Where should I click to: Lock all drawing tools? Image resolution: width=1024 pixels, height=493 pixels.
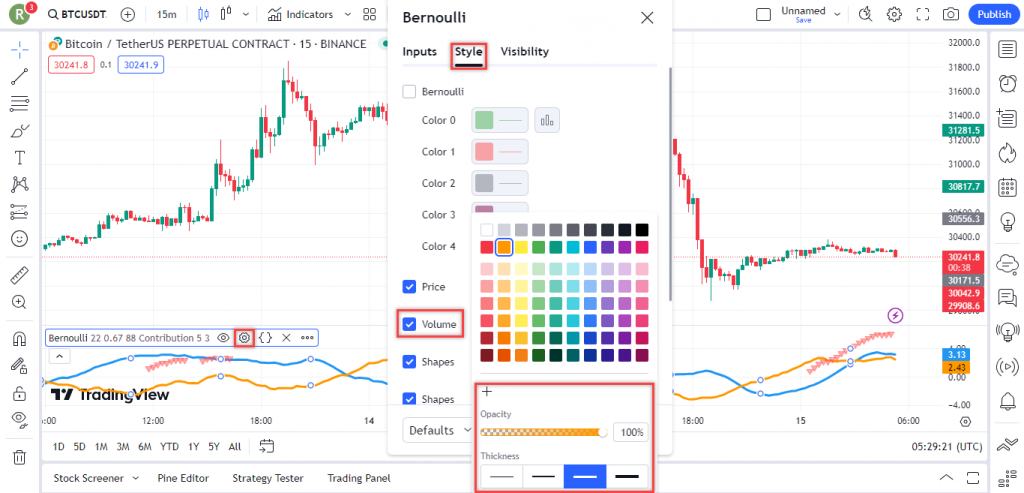(x=20, y=393)
